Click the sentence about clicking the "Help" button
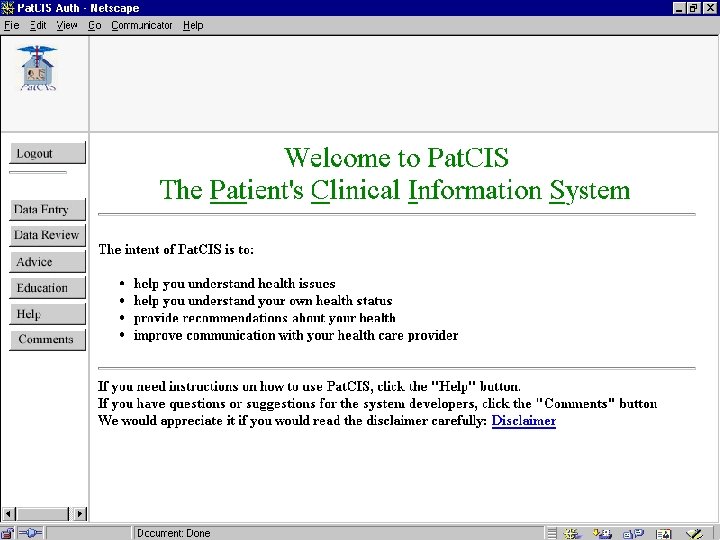 [309, 387]
